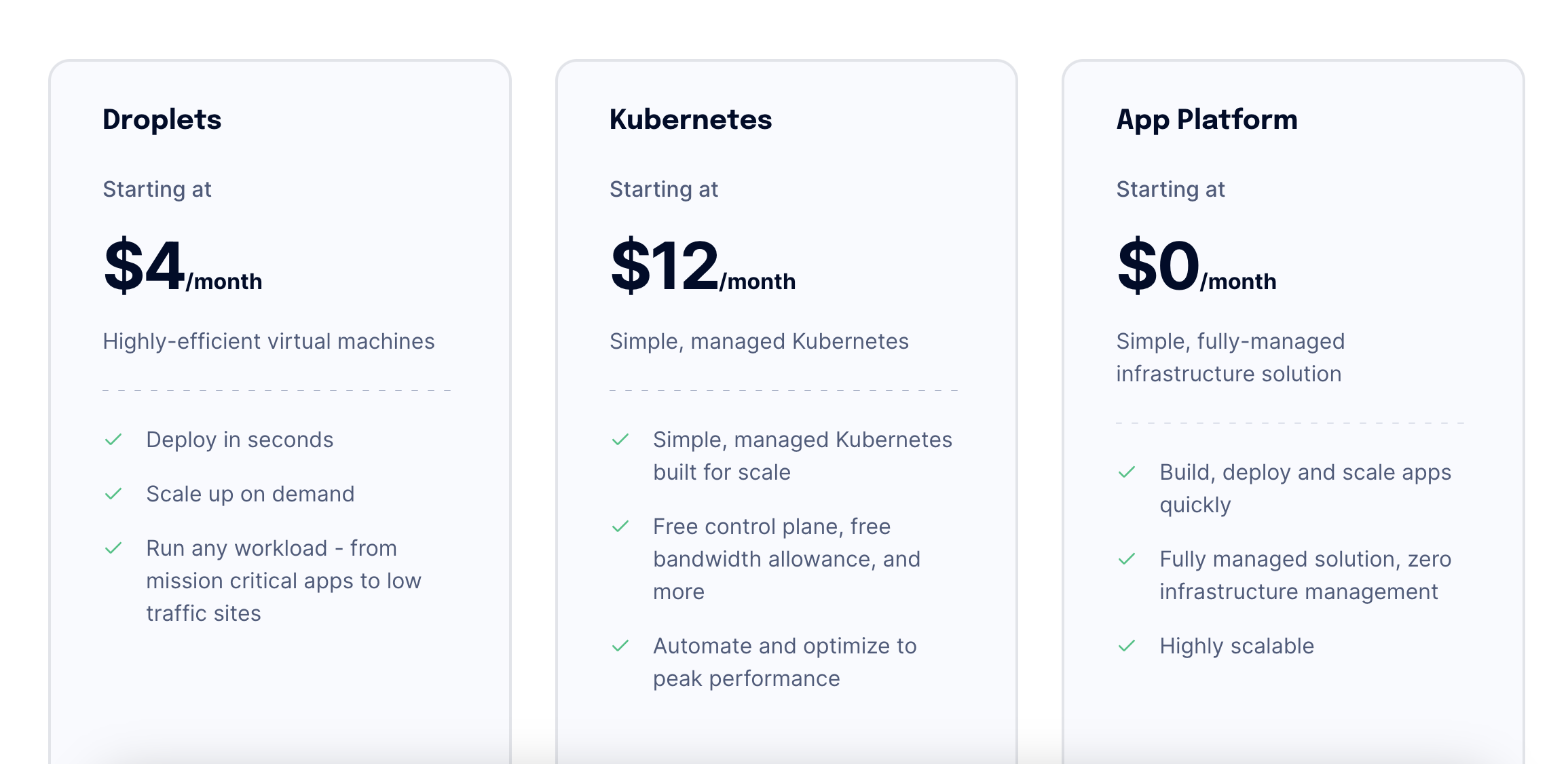Image resolution: width=1568 pixels, height=764 pixels.
Task: Click the "Scale up on demand" feature text
Action: coord(250,494)
